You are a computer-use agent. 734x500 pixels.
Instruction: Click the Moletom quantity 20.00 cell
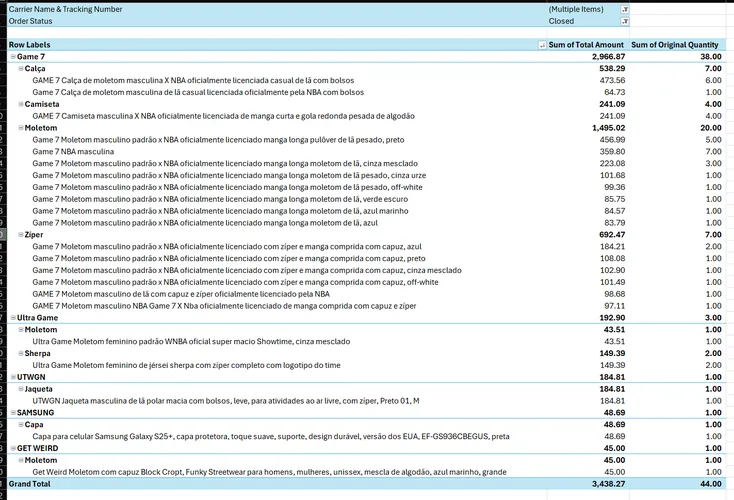point(711,128)
